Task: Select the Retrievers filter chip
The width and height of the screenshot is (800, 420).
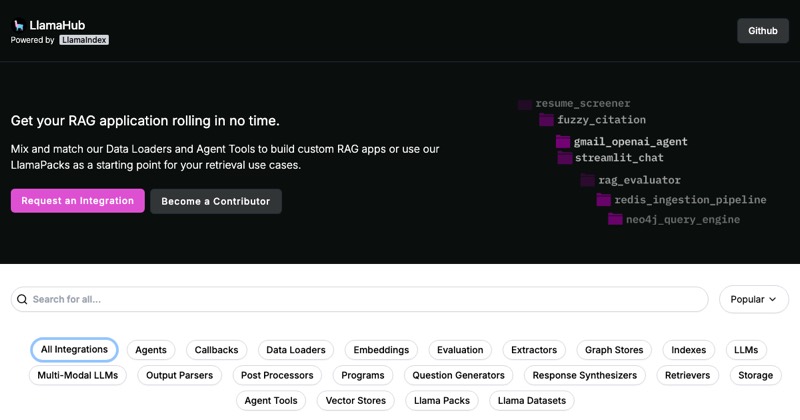Action: click(x=688, y=375)
